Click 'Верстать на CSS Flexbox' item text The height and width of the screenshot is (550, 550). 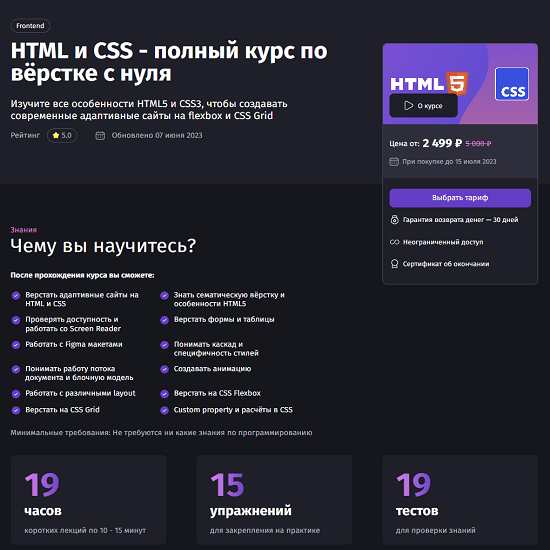tap(217, 393)
